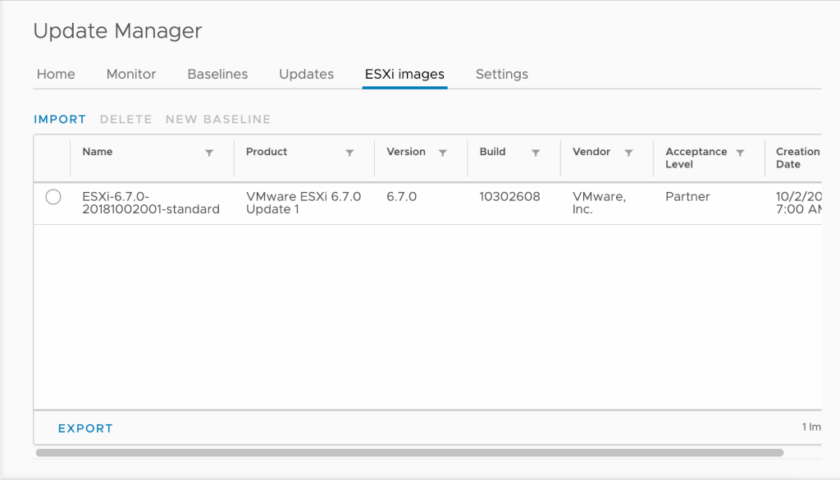Click the Vendor column filter icon
The height and width of the screenshot is (480, 840).
coord(629,153)
